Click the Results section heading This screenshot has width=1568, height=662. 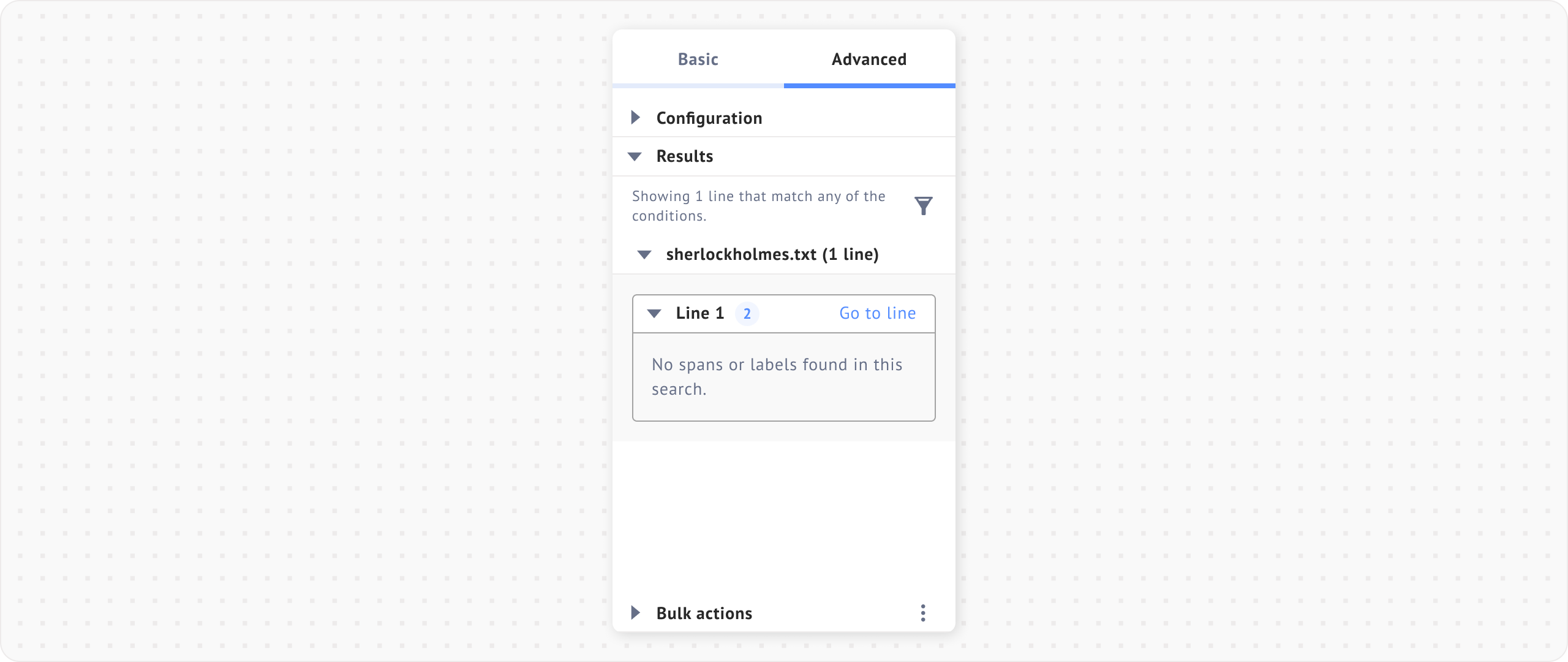tap(684, 156)
